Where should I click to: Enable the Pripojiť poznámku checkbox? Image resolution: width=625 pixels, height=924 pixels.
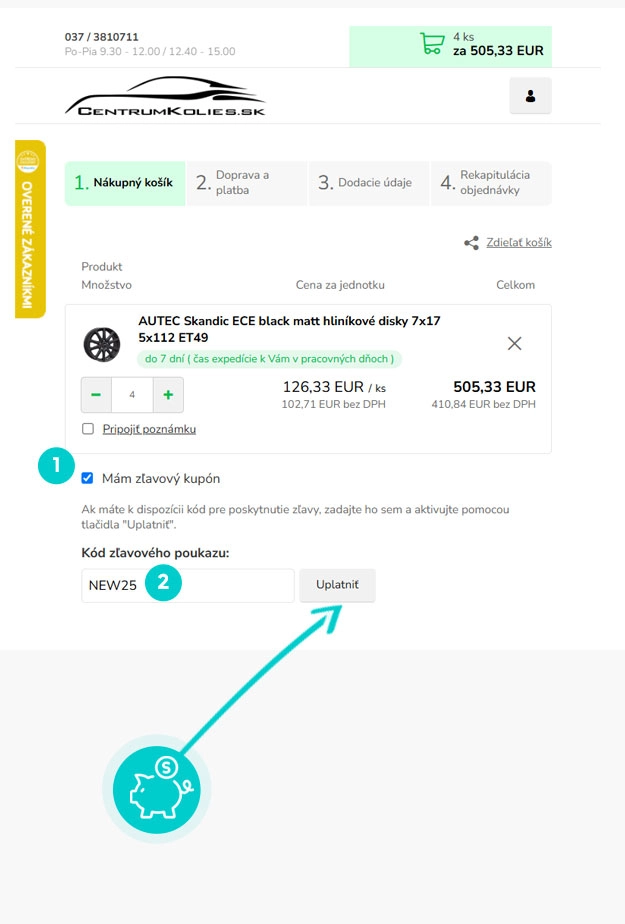pyautogui.click(x=88, y=429)
